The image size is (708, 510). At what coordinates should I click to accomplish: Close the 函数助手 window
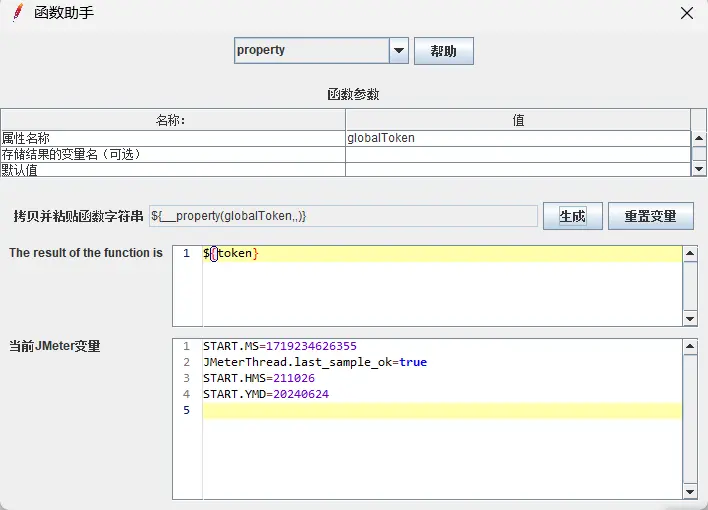(x=687, y=13)
